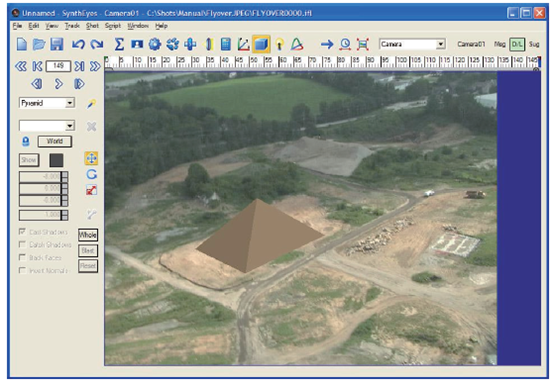The width and height of the screenshot is (554, 383).
Task: Click the greyed delete X icon
Action: (x=92, y=126)
